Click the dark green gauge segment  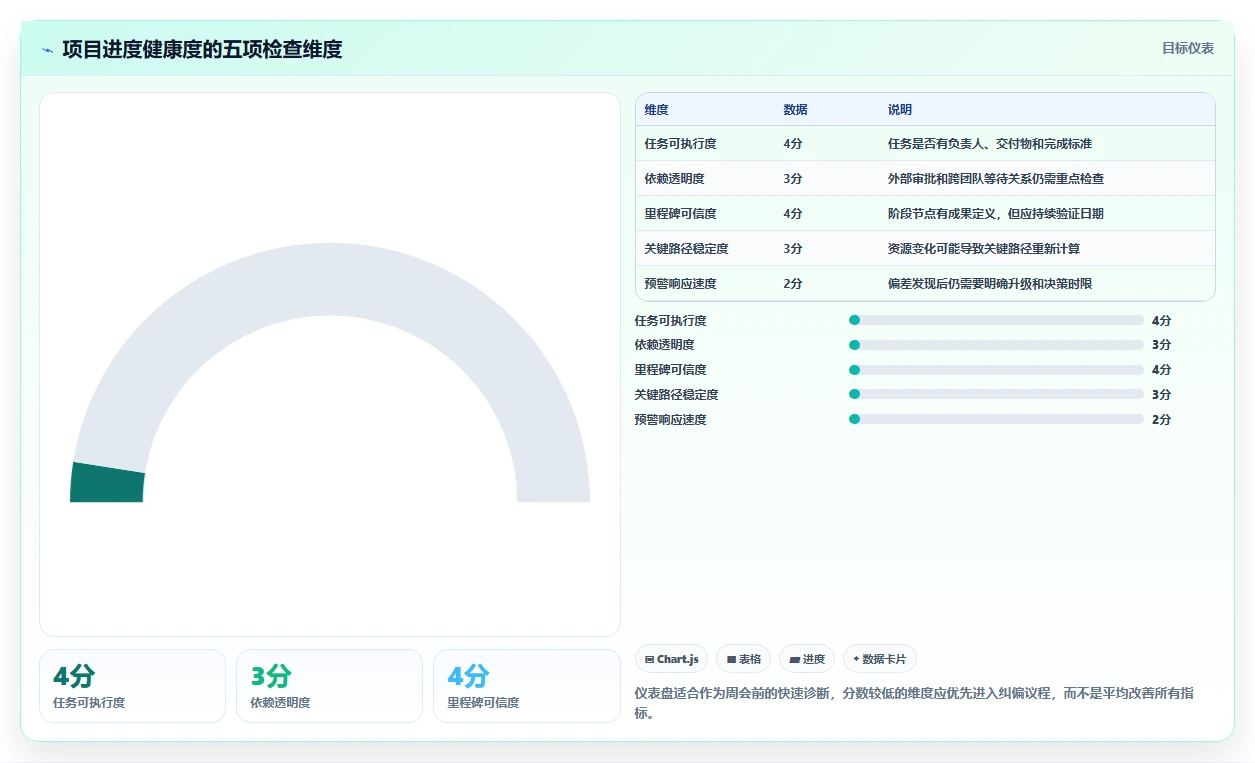tap(107, 483)
